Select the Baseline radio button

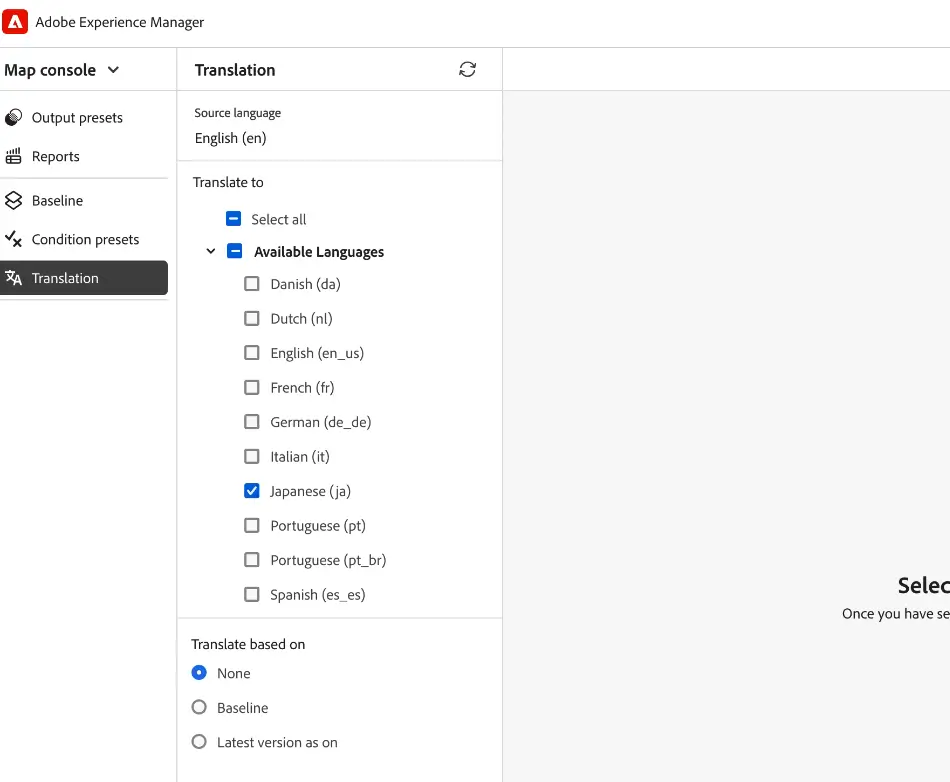(x=199, y=707)
